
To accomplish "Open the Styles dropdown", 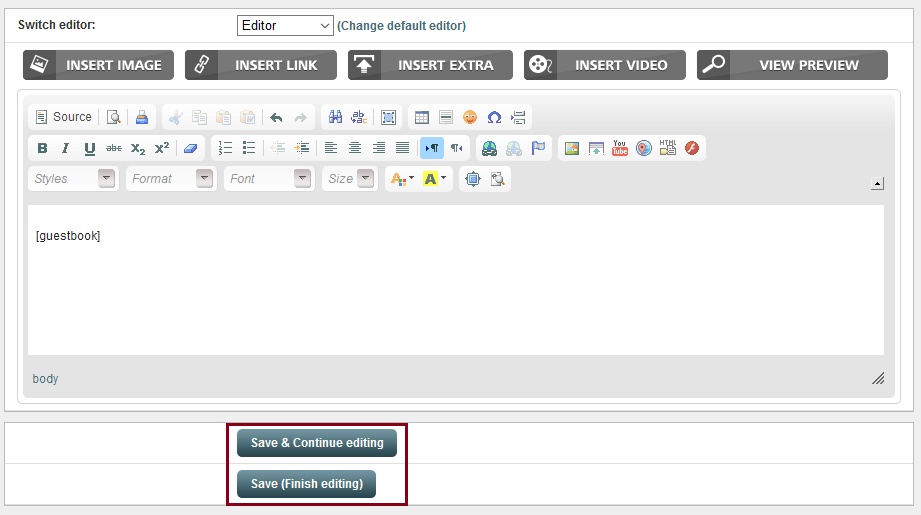I will pyautogui.click(x=73, y=179).
